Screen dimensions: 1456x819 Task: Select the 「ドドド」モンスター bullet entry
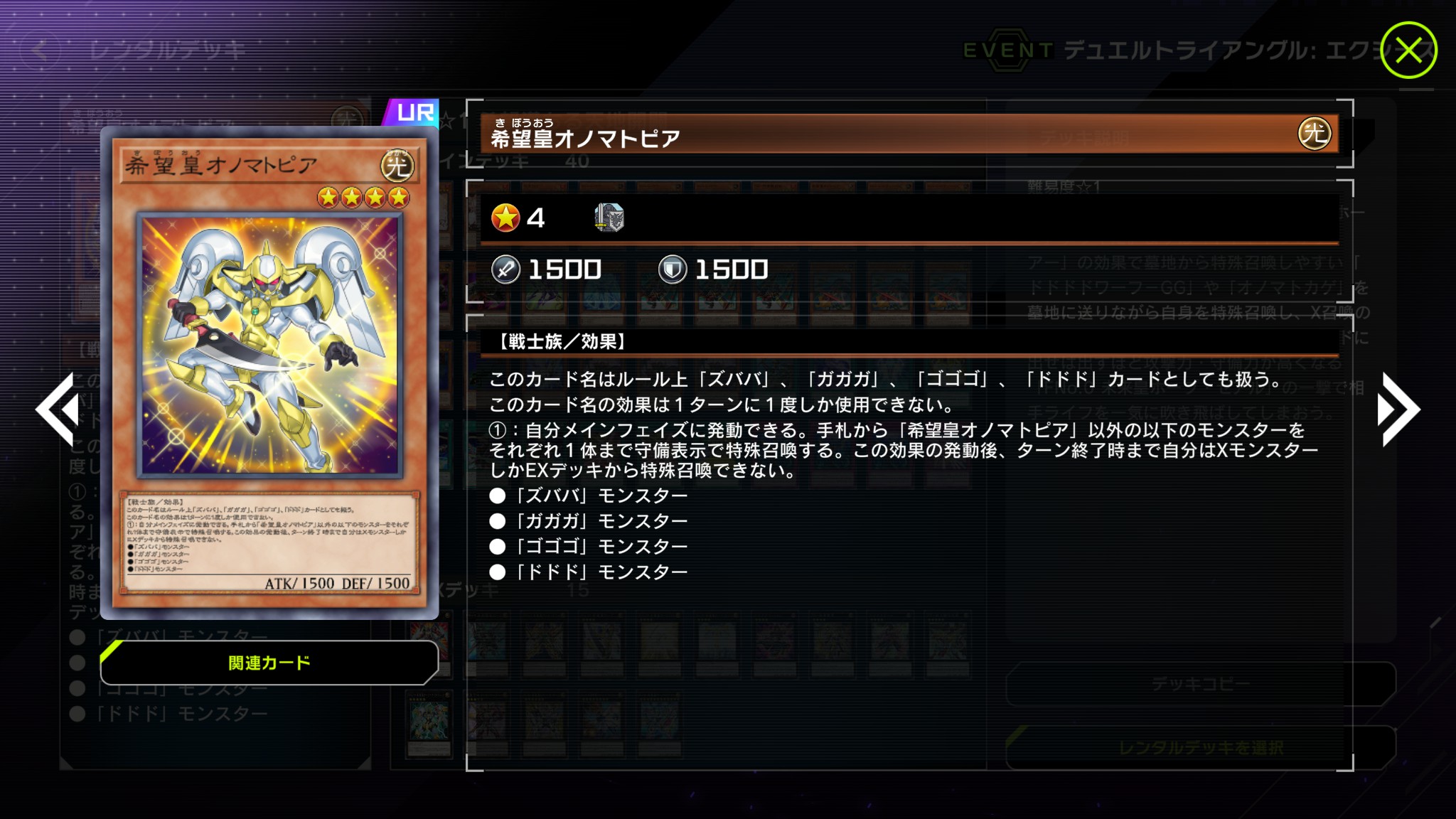(x=589, y=572)
